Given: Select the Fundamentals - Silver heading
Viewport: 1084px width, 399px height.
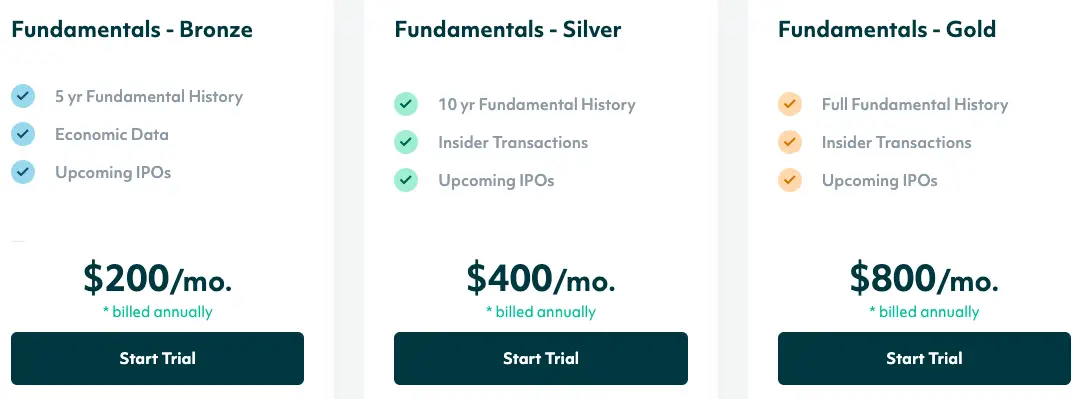Looking at the screenshot, I should 508,30.
